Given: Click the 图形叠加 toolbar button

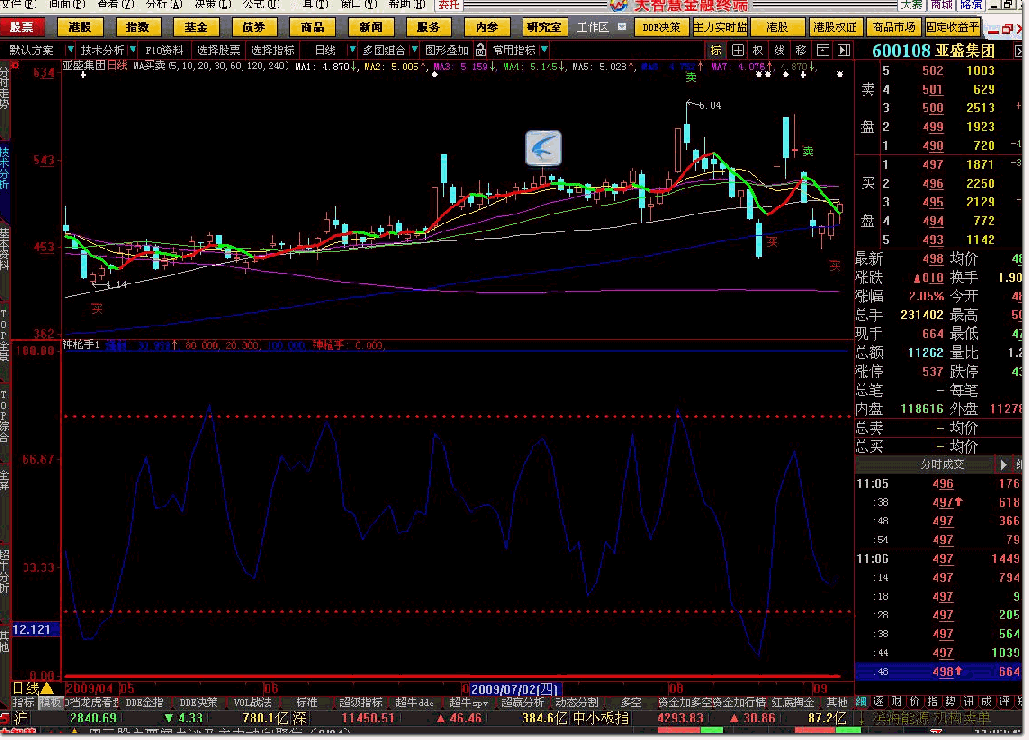Looking at the screenshot, I should coord(447,50).
